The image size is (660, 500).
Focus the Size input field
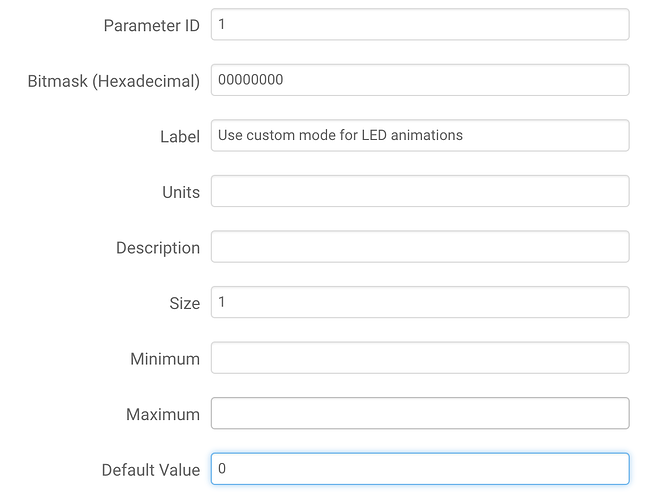pyautogui.click(x=420, y=302)
